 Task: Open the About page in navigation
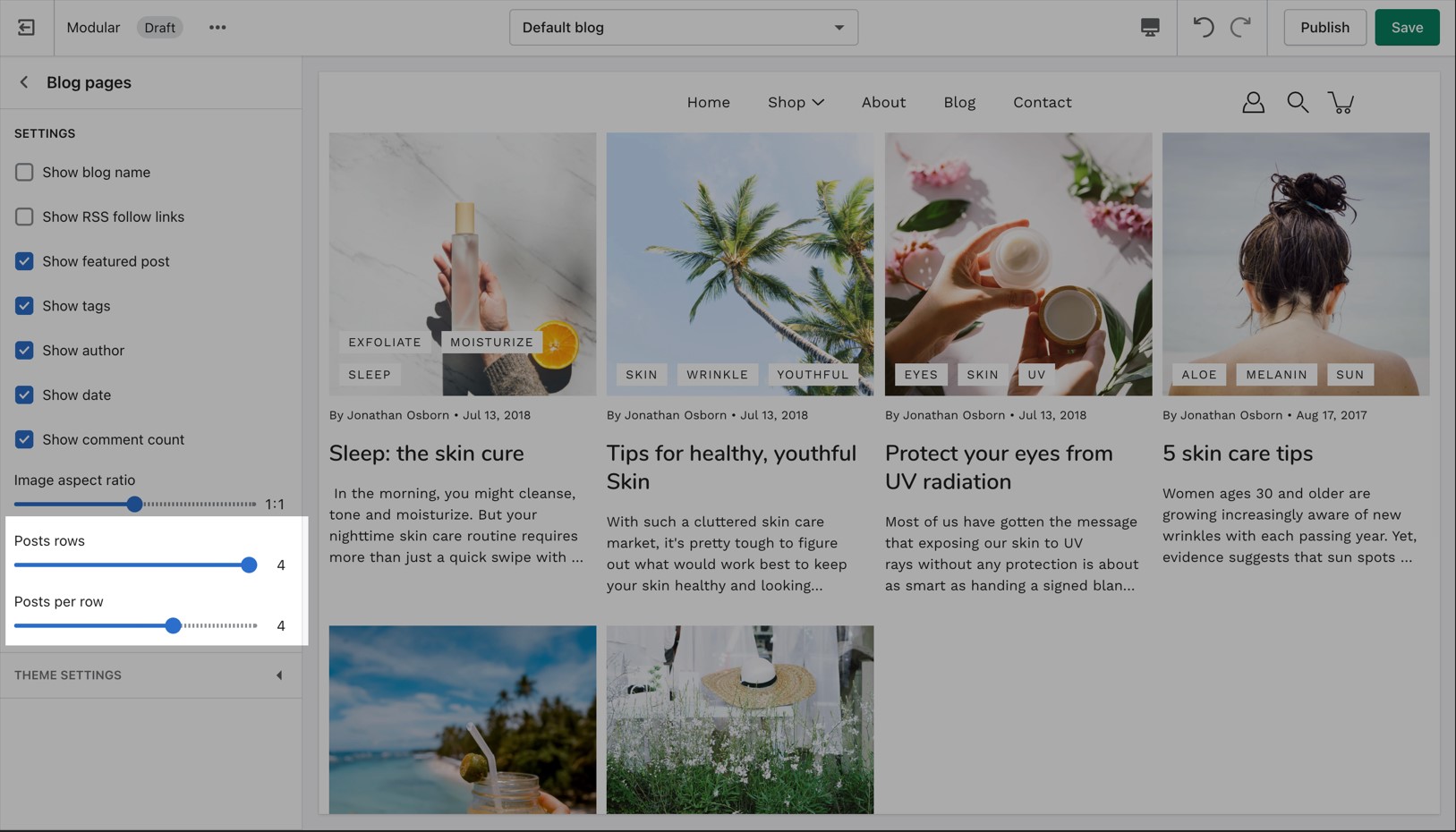pos(883,103)
